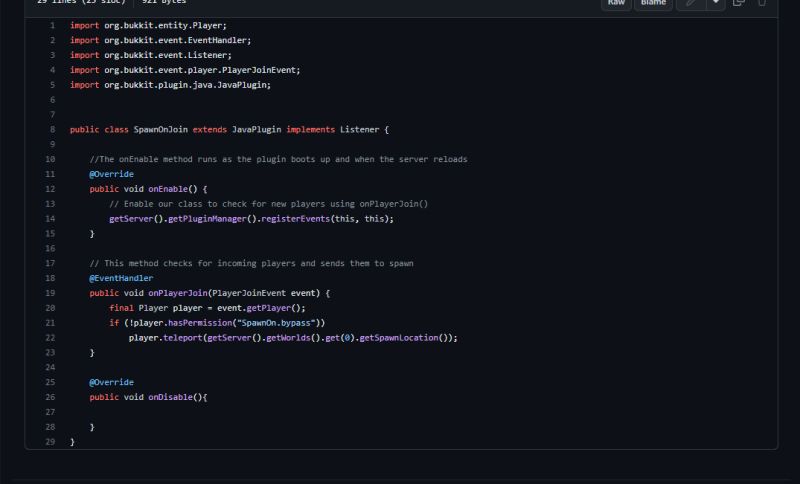Click the SpawnOnJoin class name
This screenshot has height=484, width=800.
(161, 130)
